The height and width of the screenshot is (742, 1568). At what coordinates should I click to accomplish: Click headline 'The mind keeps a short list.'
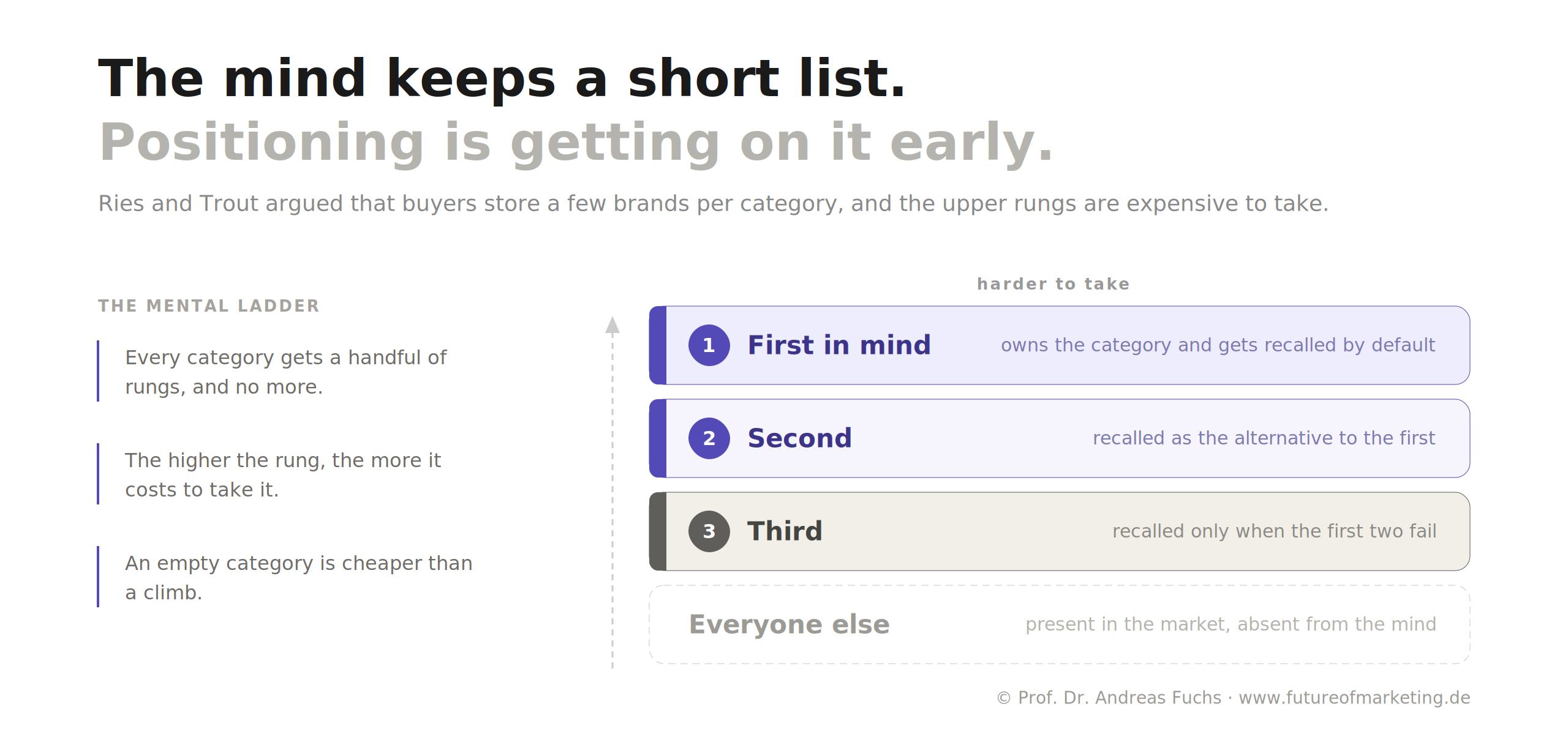[502, 78]
